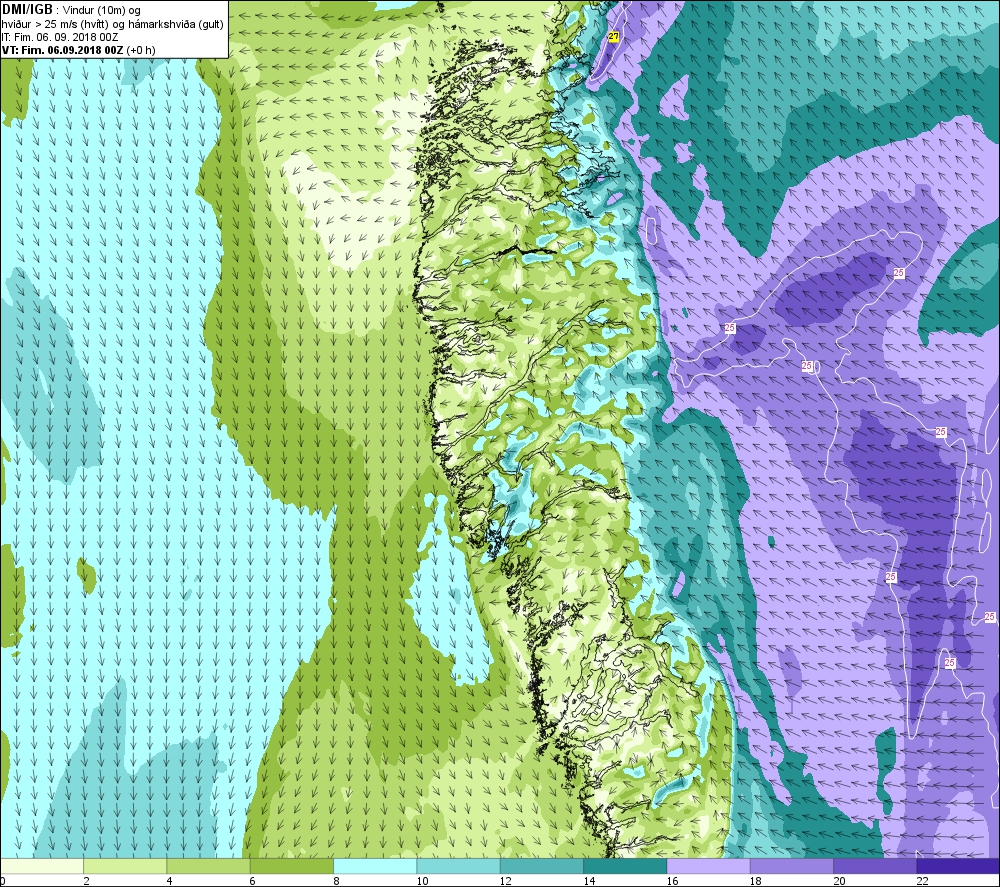Click the legend scale number 22

point(922,881)
